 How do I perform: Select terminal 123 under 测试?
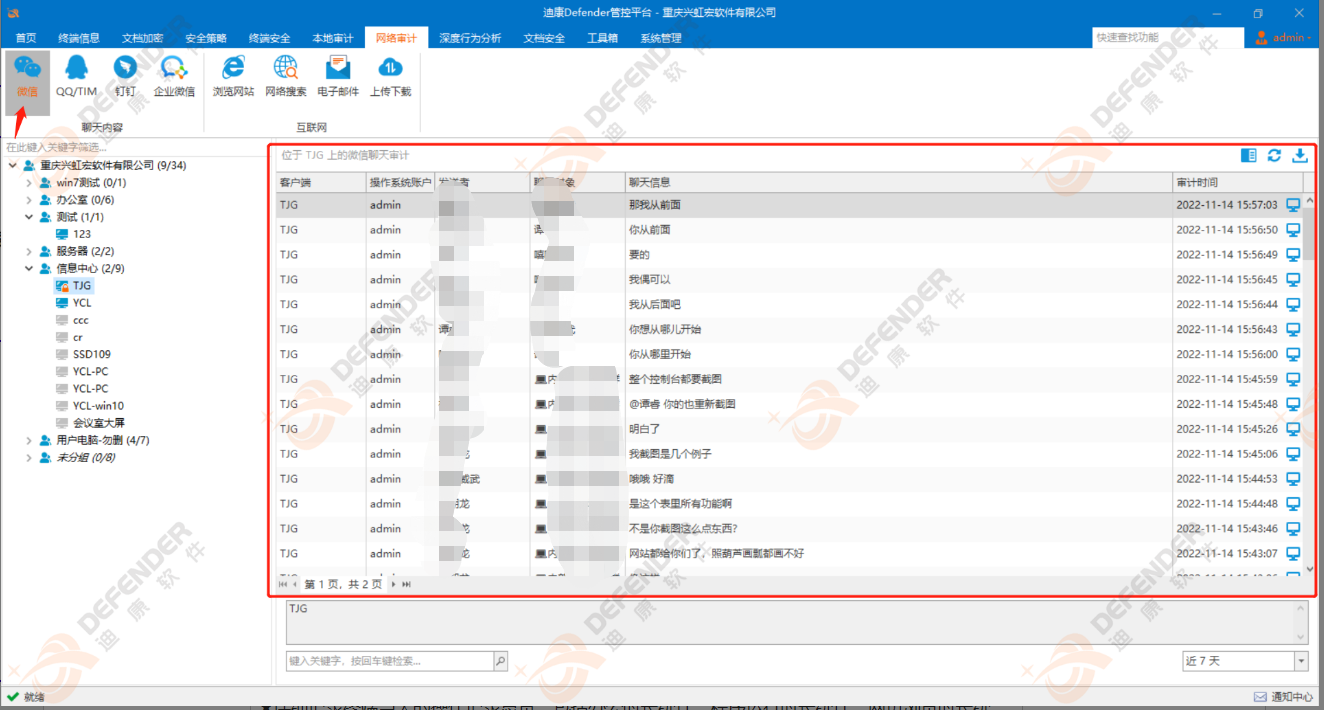[82, 234]
